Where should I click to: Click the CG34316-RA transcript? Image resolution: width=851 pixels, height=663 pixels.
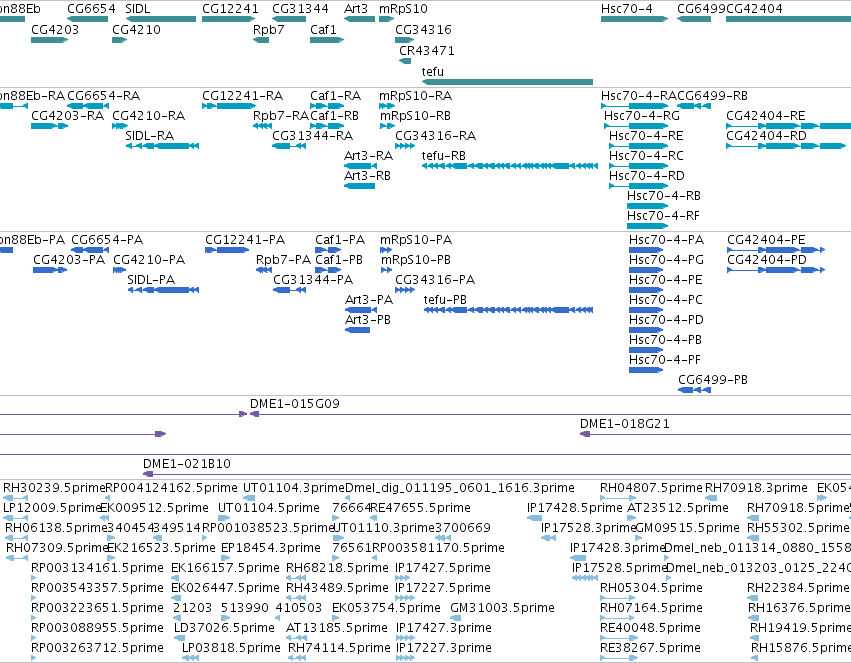[405, 146]
